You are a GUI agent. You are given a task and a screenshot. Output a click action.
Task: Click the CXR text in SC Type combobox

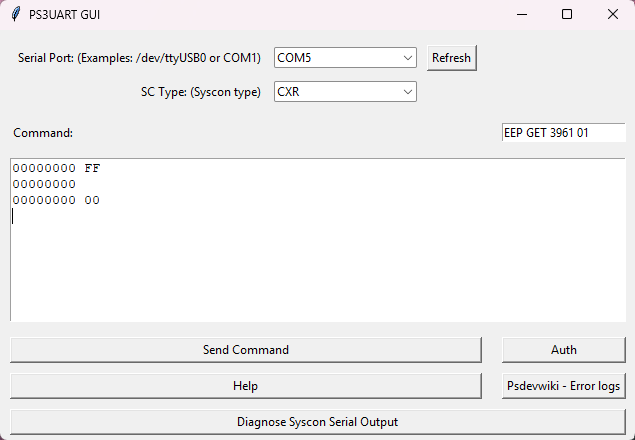[x=290, y=92]
